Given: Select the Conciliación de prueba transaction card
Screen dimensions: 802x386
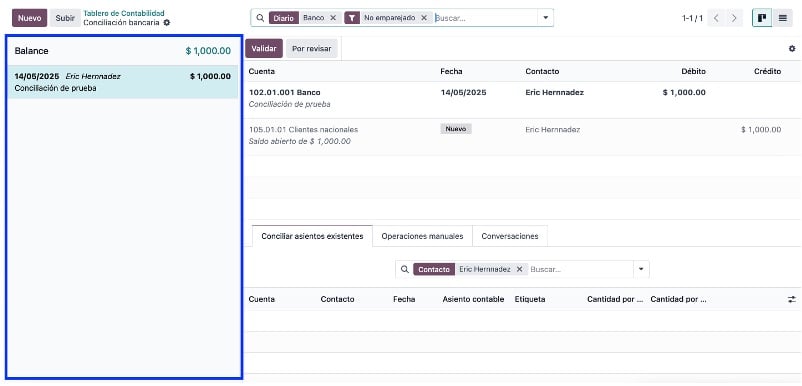Looking at the screenshot, I should pos(123,82).
